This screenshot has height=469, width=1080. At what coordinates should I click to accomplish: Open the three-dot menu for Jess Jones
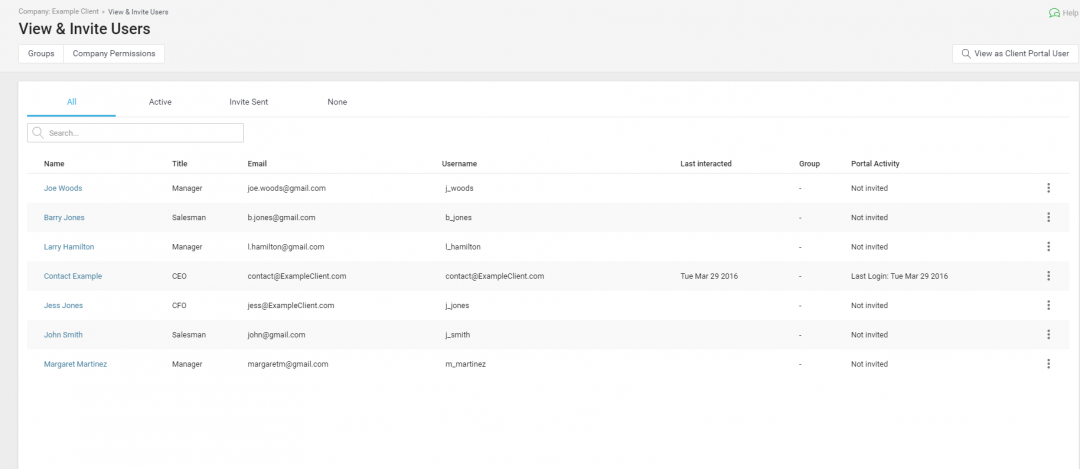[1048, 305]
